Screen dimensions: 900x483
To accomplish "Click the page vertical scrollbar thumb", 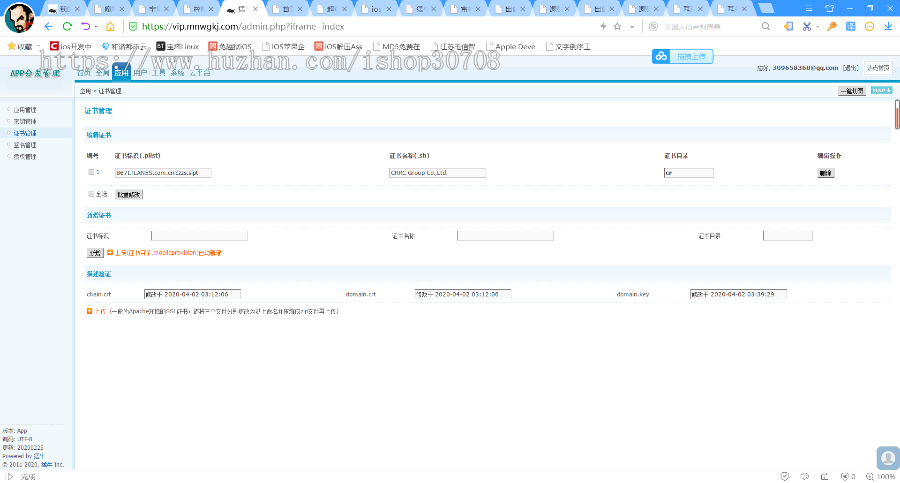I will pos(897,114).
